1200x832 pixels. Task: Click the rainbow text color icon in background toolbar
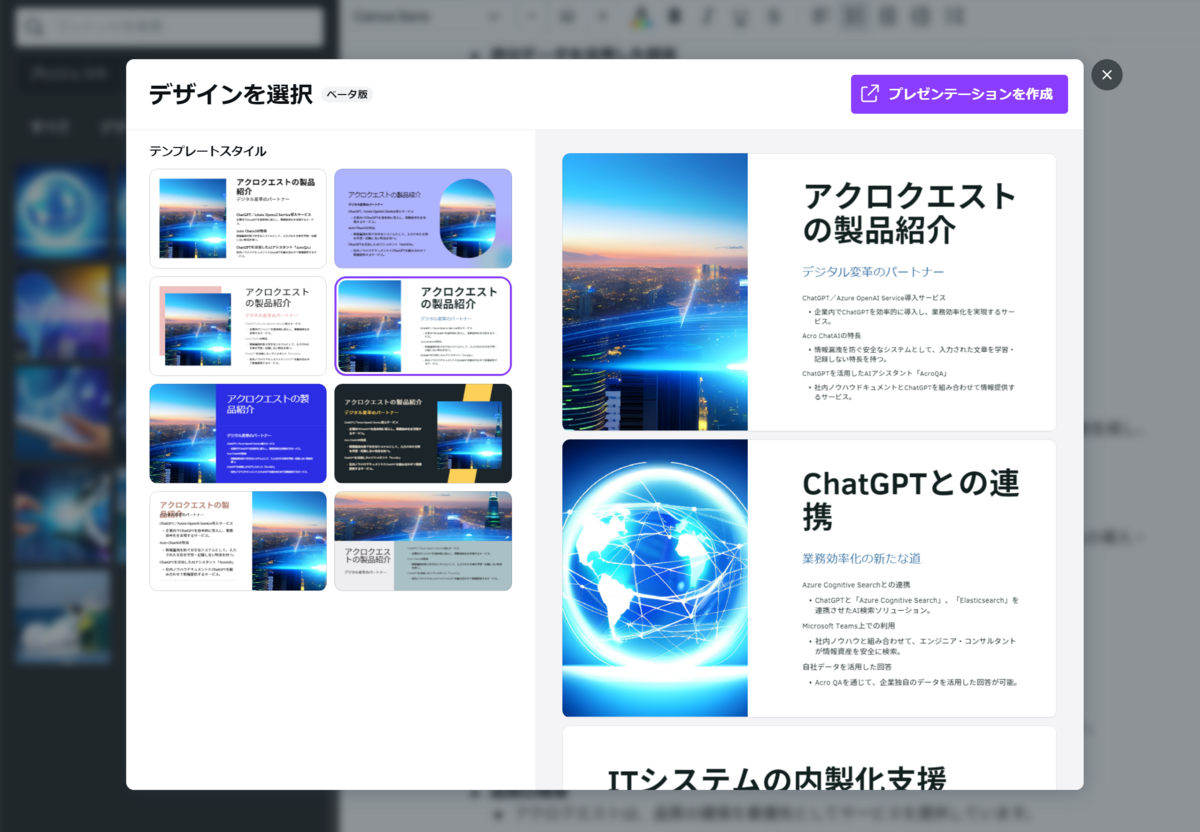(641, 17)
